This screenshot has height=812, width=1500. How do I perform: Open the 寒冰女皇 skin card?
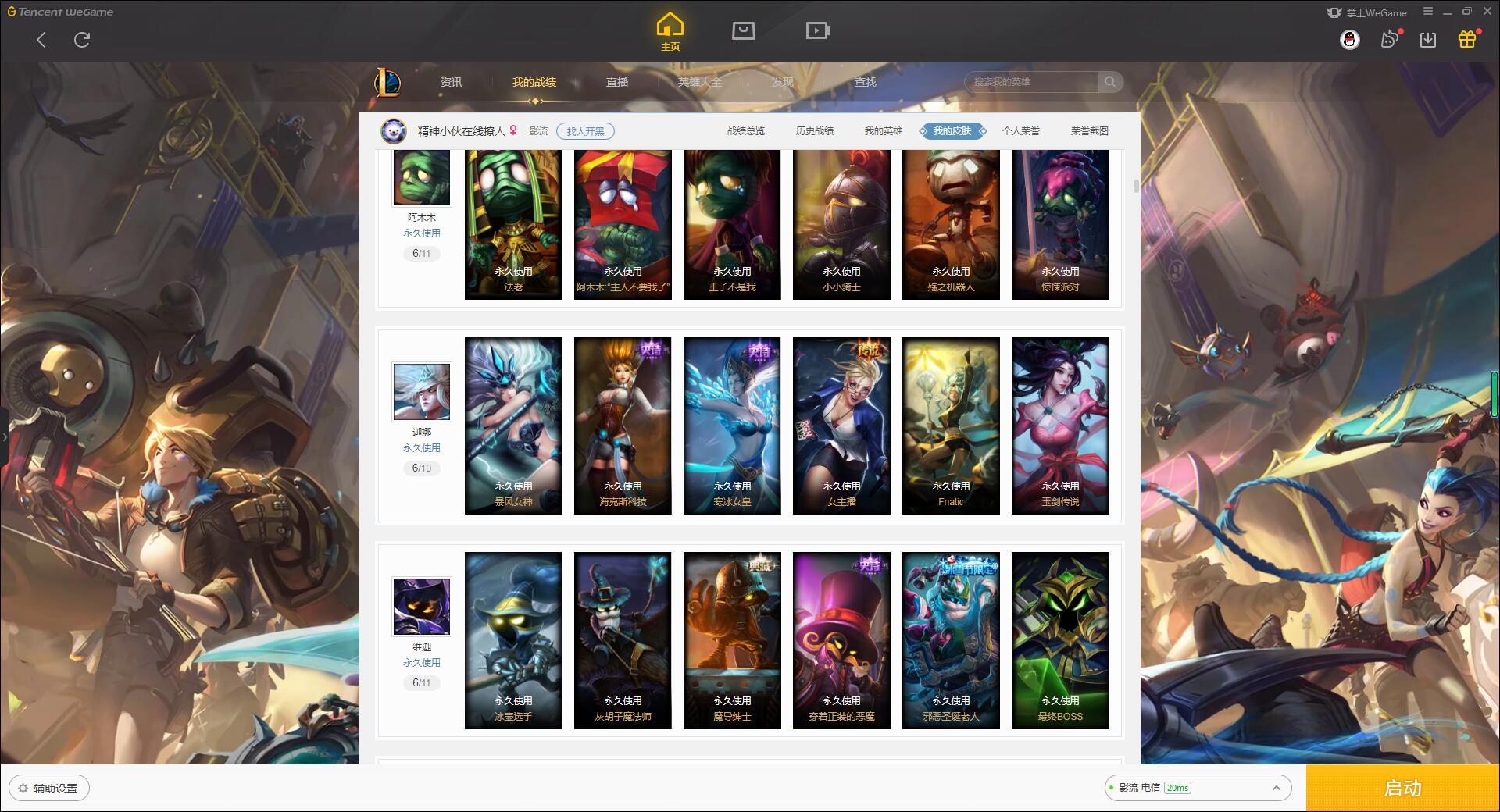point(732,426)
